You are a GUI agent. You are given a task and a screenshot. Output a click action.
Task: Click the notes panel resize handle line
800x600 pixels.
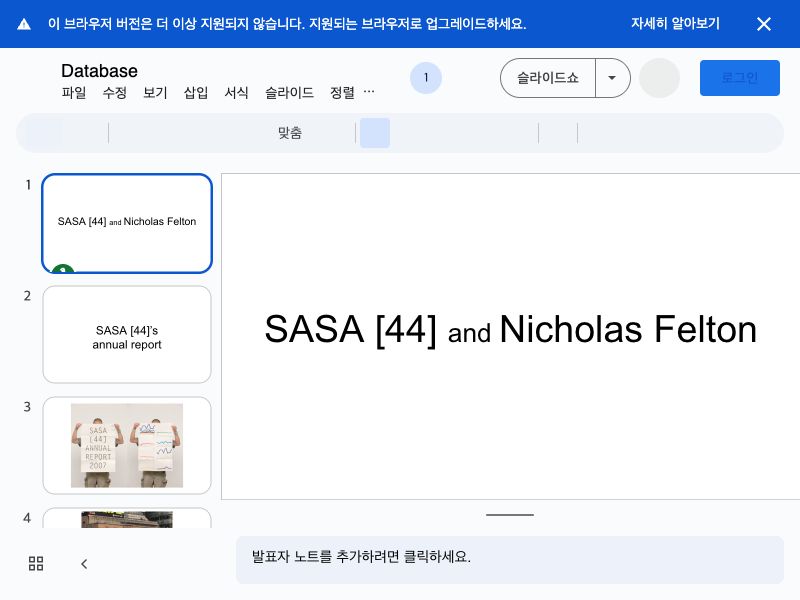pos(510,515)
